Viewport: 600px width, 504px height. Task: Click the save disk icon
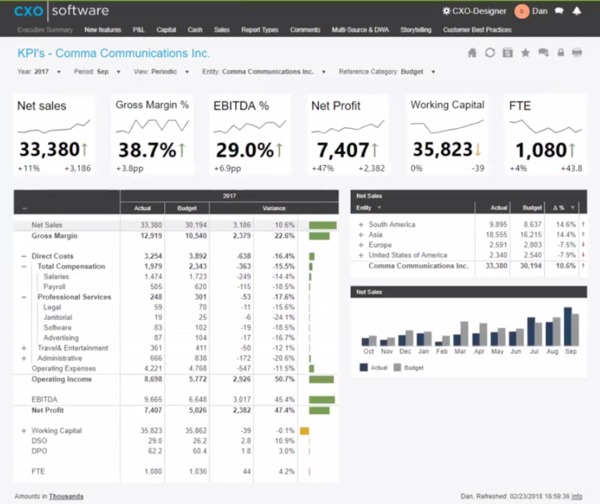click(508, 53)
